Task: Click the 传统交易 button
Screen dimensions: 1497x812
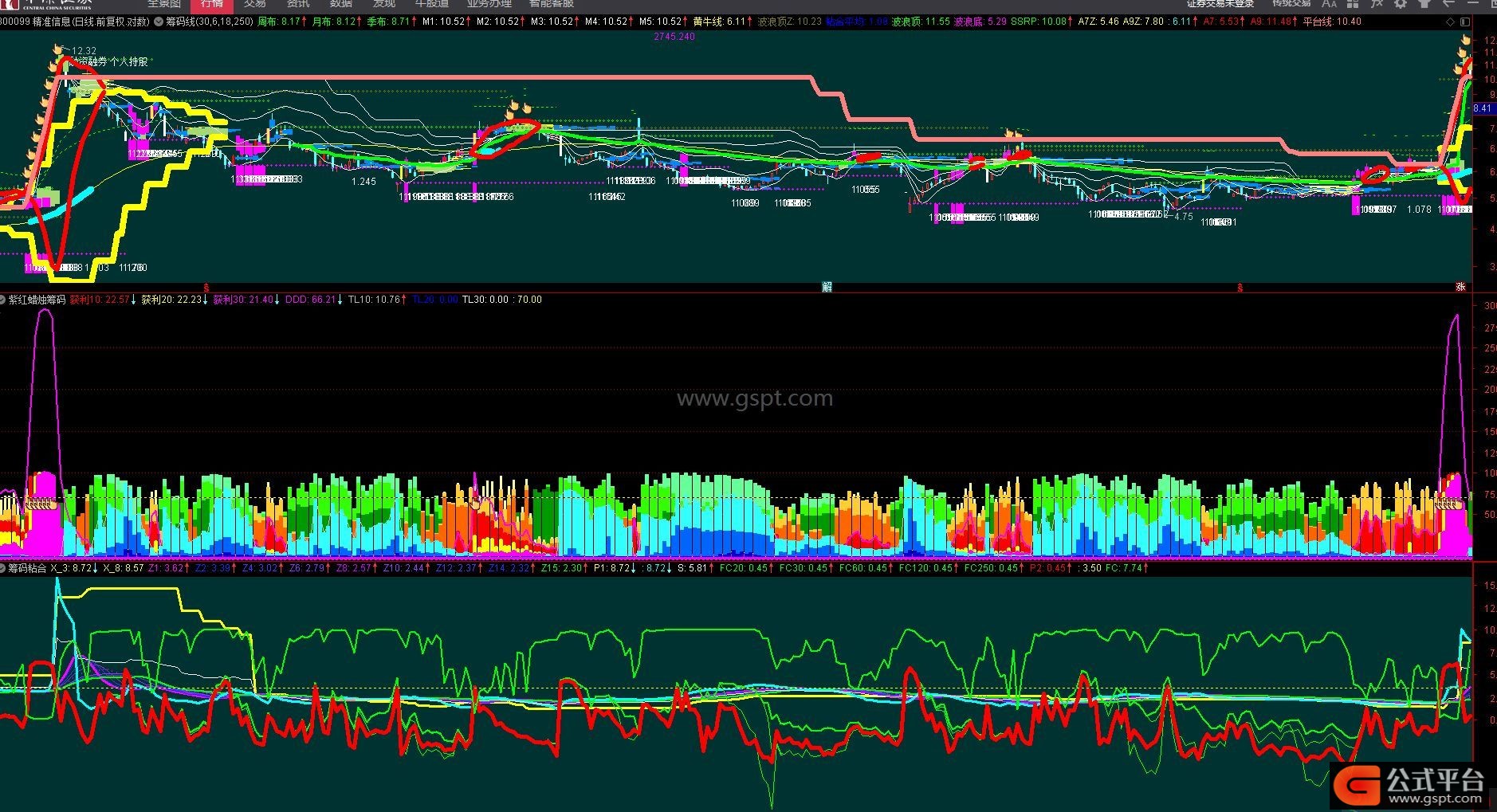Action: tap(1291, 4)
